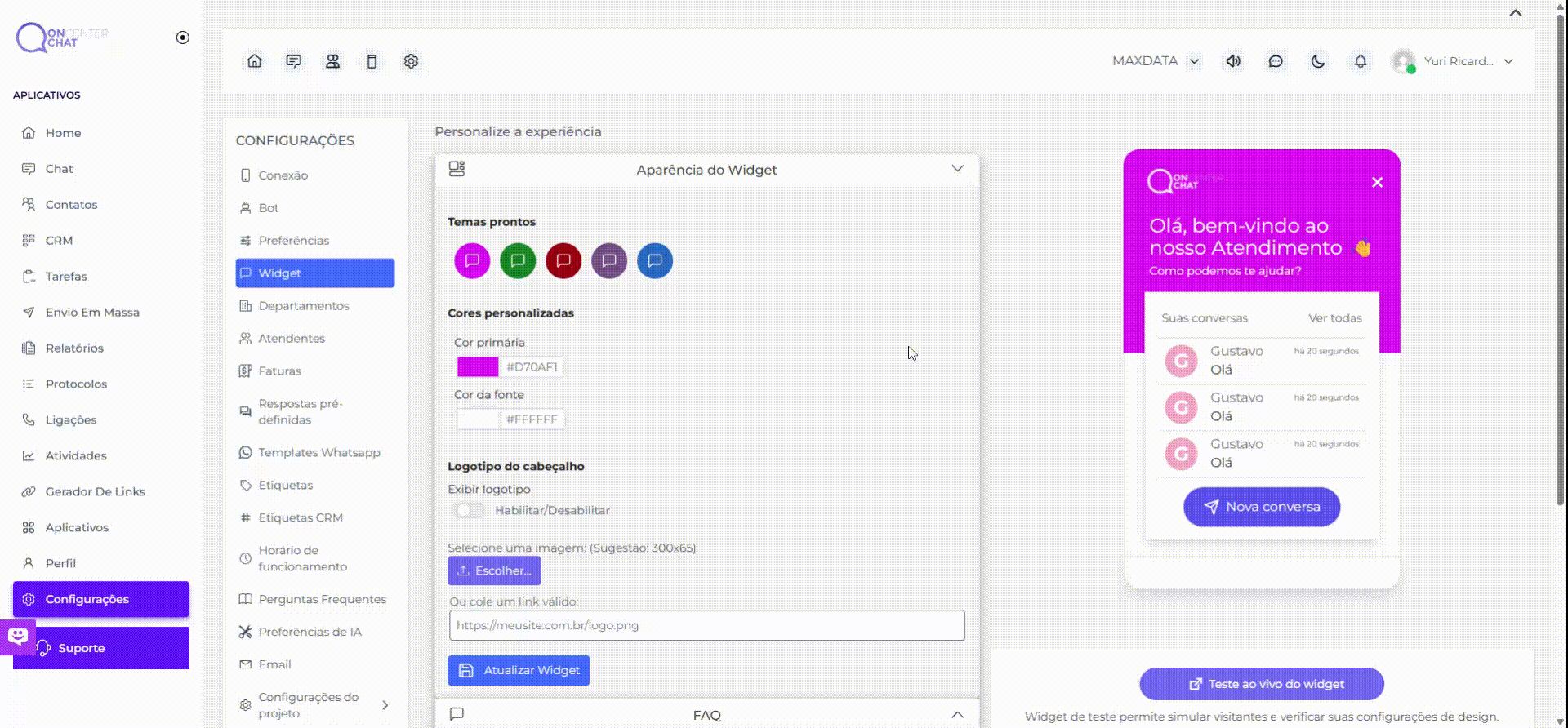Collapse the Aparência do Widget section
The image size is (1568, 728).
click(957, 169)
